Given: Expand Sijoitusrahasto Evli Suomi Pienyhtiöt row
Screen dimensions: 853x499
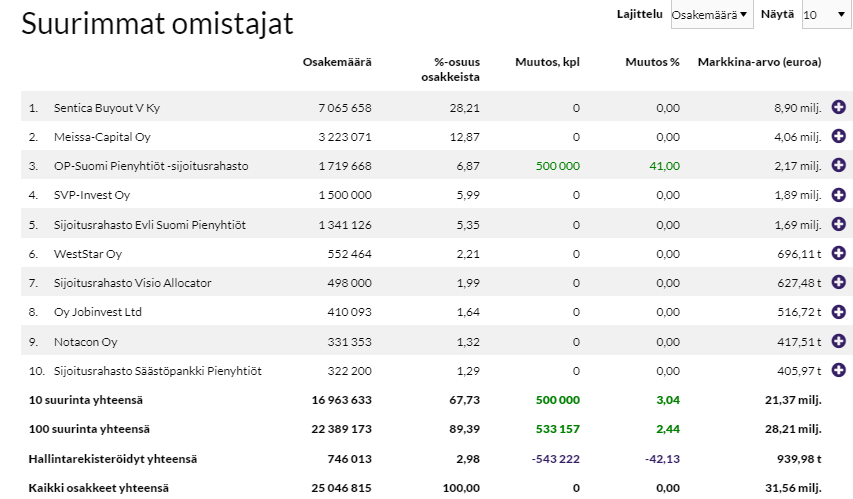Looking at the screenshot, I should coord(838,224).
